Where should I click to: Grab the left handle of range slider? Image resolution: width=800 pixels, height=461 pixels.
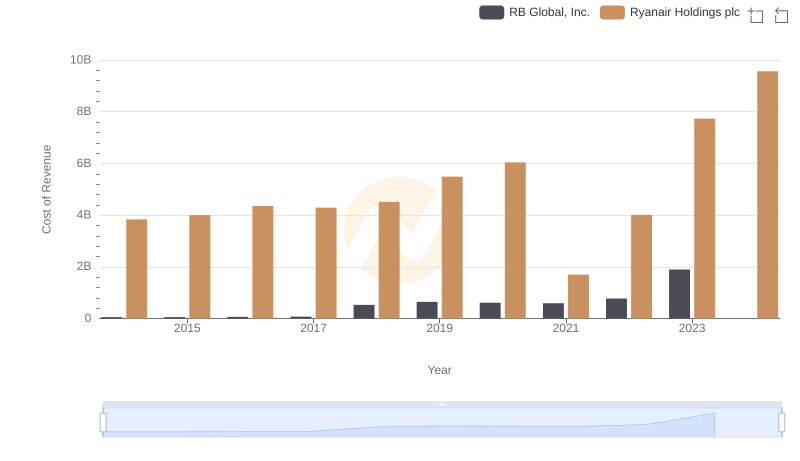(x=103, y=423)
